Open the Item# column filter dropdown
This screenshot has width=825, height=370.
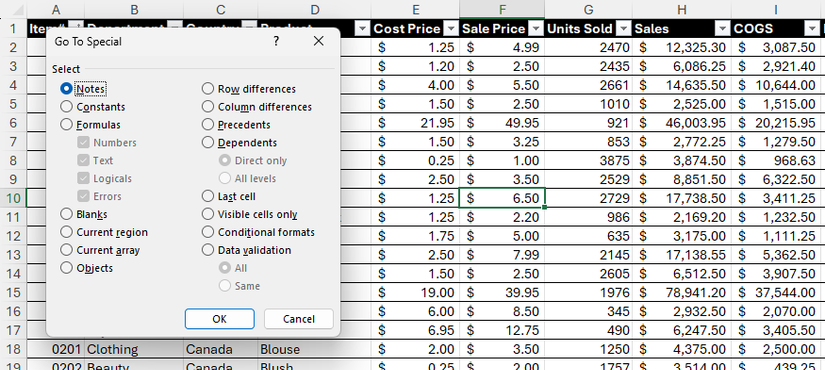pyautogui.click(x=77, y=26)
